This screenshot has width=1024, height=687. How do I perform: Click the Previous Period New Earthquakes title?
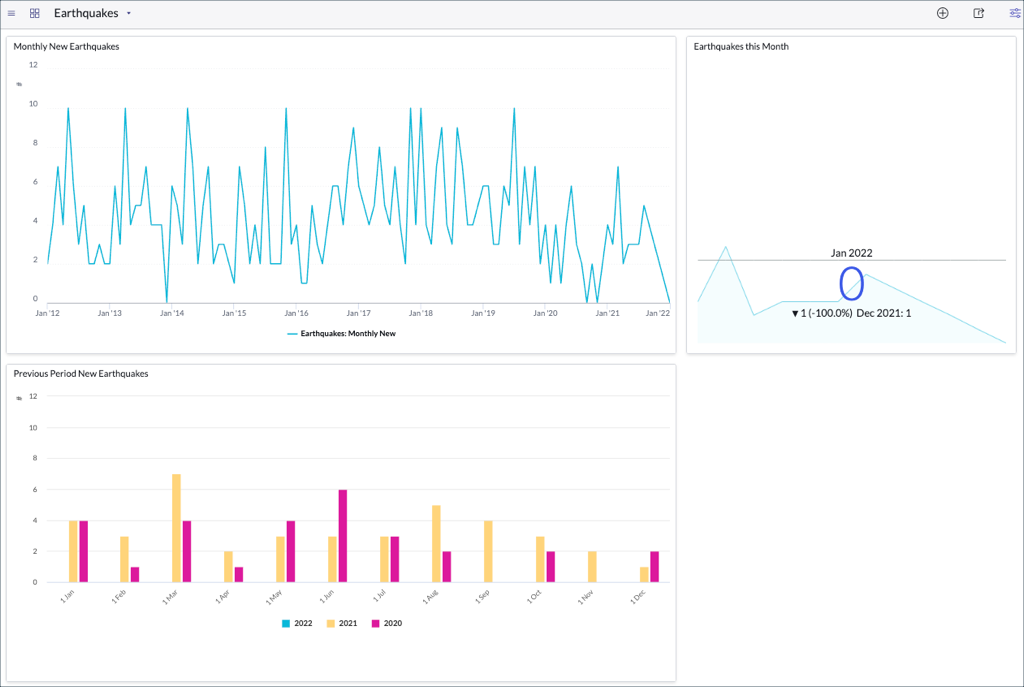coord(81,374)
